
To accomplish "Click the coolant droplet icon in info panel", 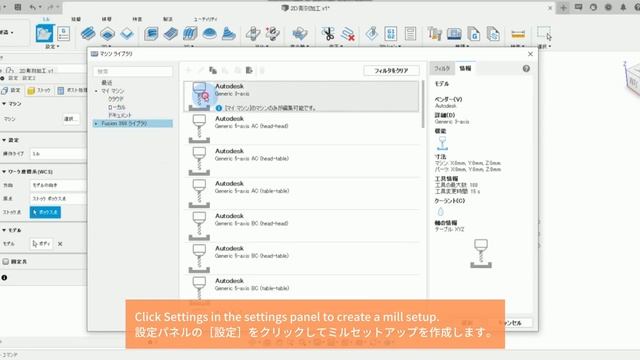I will 440,211.
